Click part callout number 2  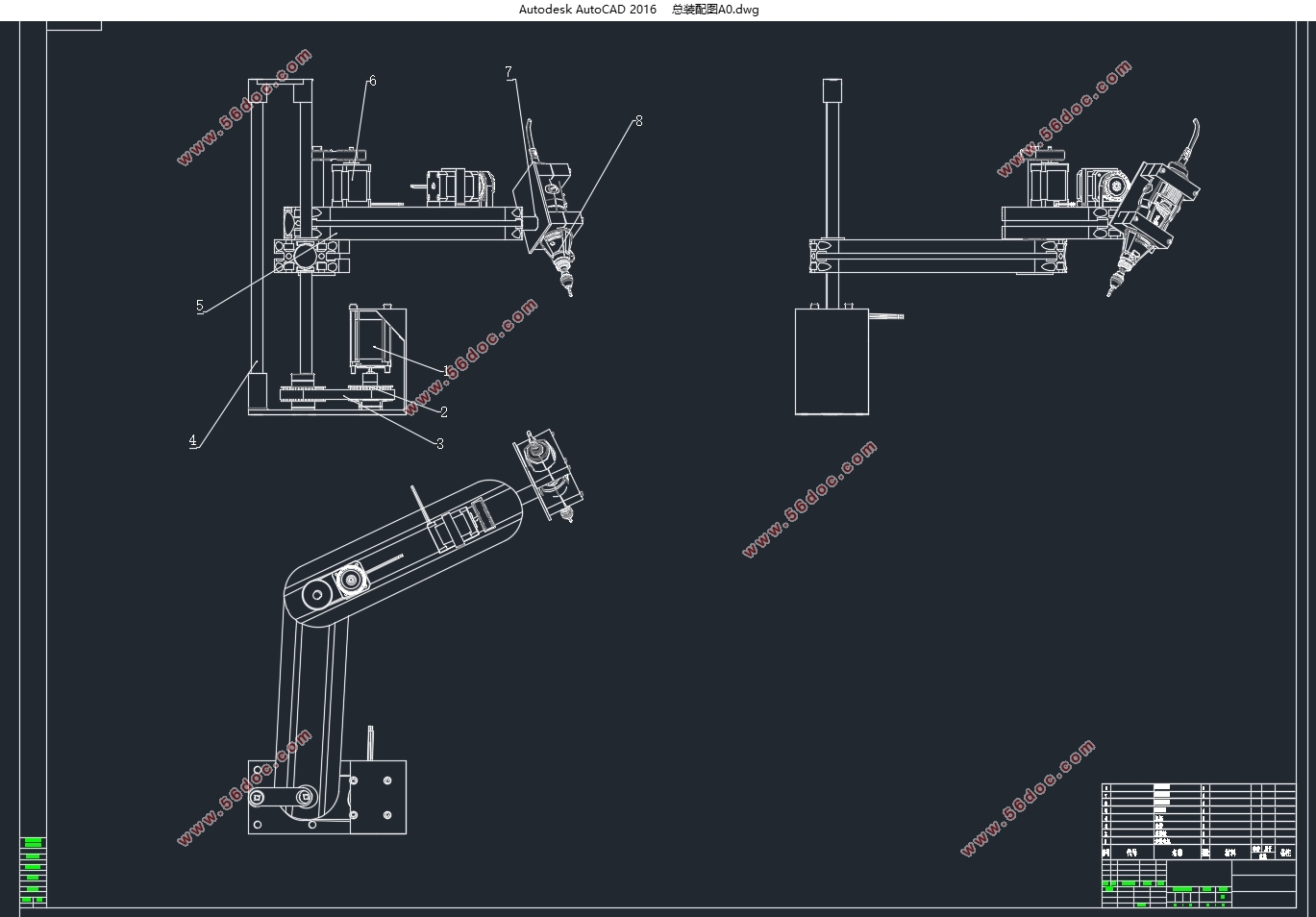pyautogui.click(x=443, y=411)
